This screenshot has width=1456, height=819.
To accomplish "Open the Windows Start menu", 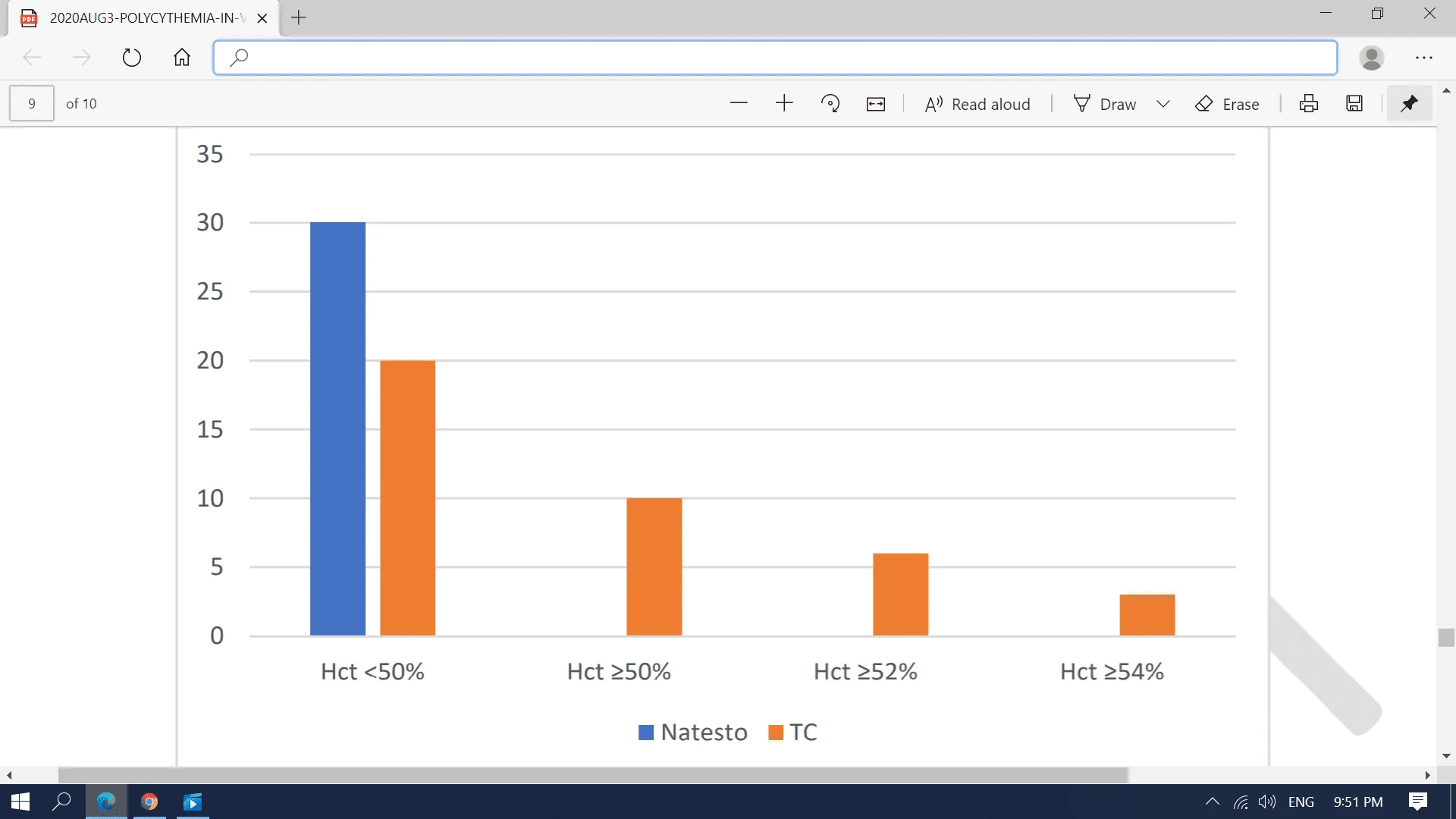I will pos(20,802).
